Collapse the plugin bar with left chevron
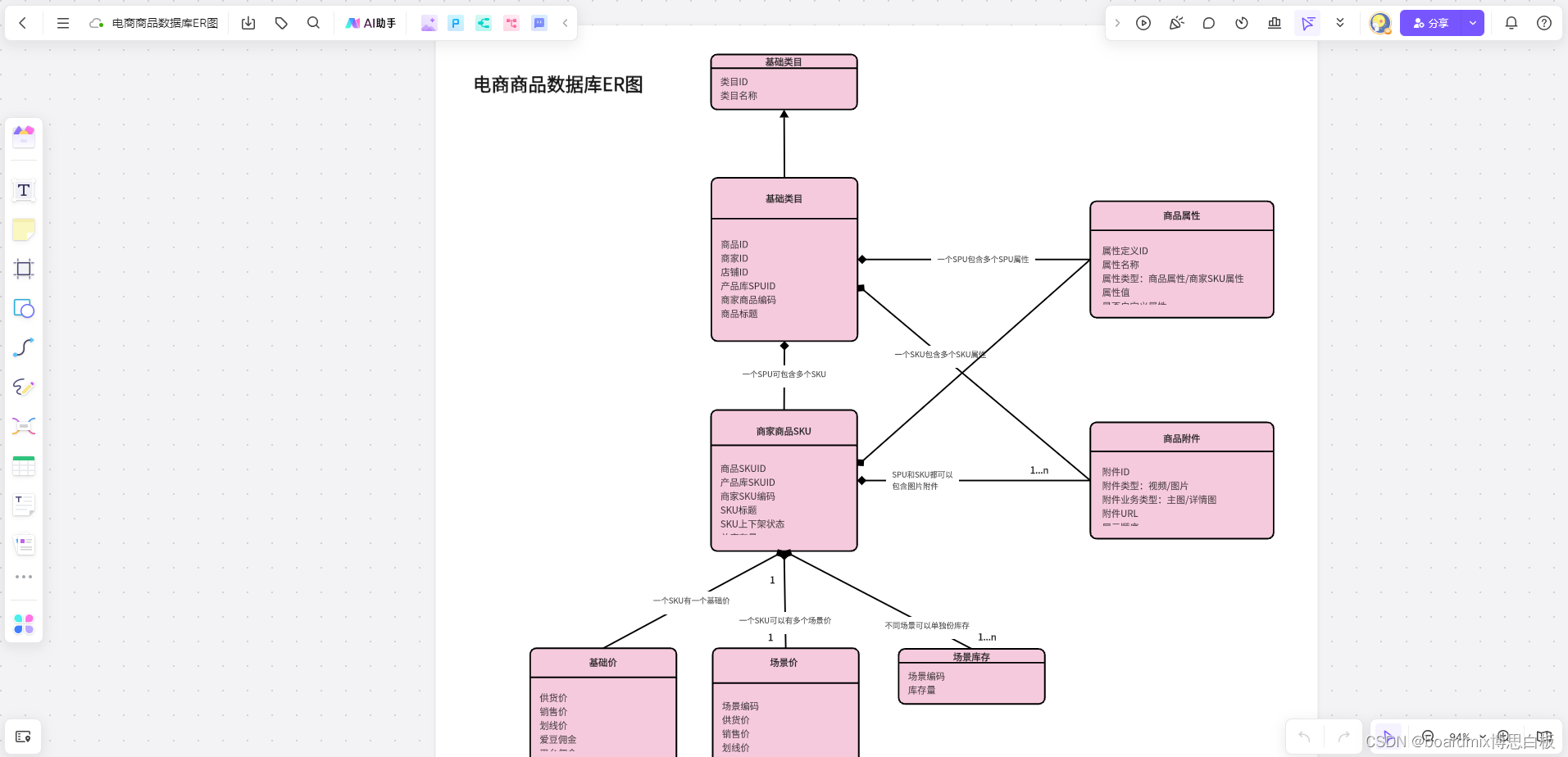 565,23
